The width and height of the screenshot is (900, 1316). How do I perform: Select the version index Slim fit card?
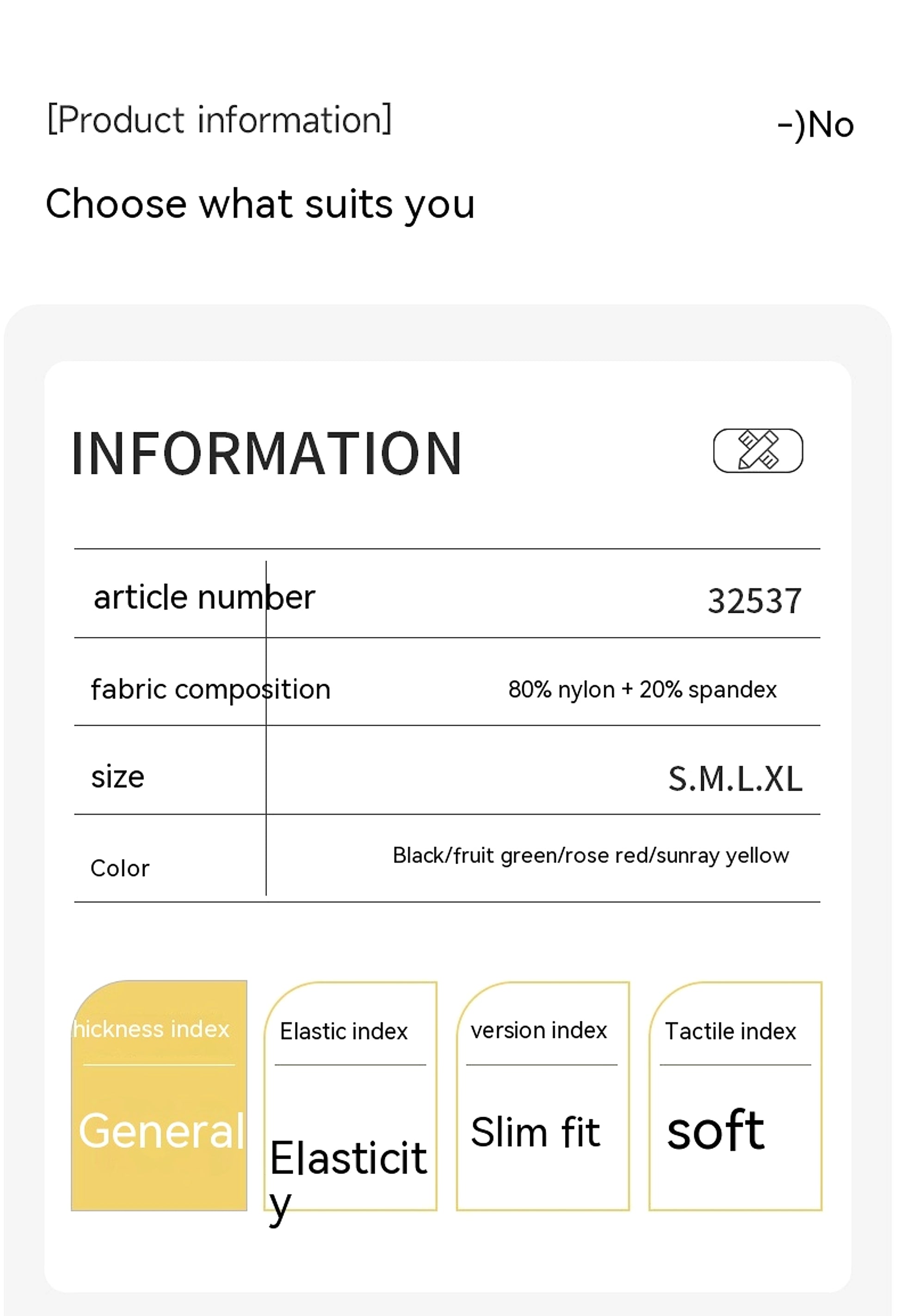tap(543, 1095)
